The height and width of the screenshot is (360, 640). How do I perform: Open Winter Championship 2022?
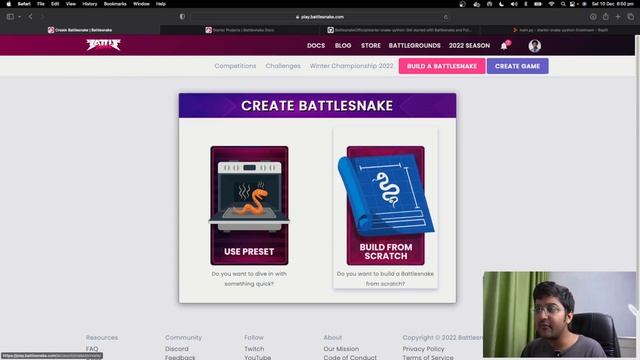351,66
